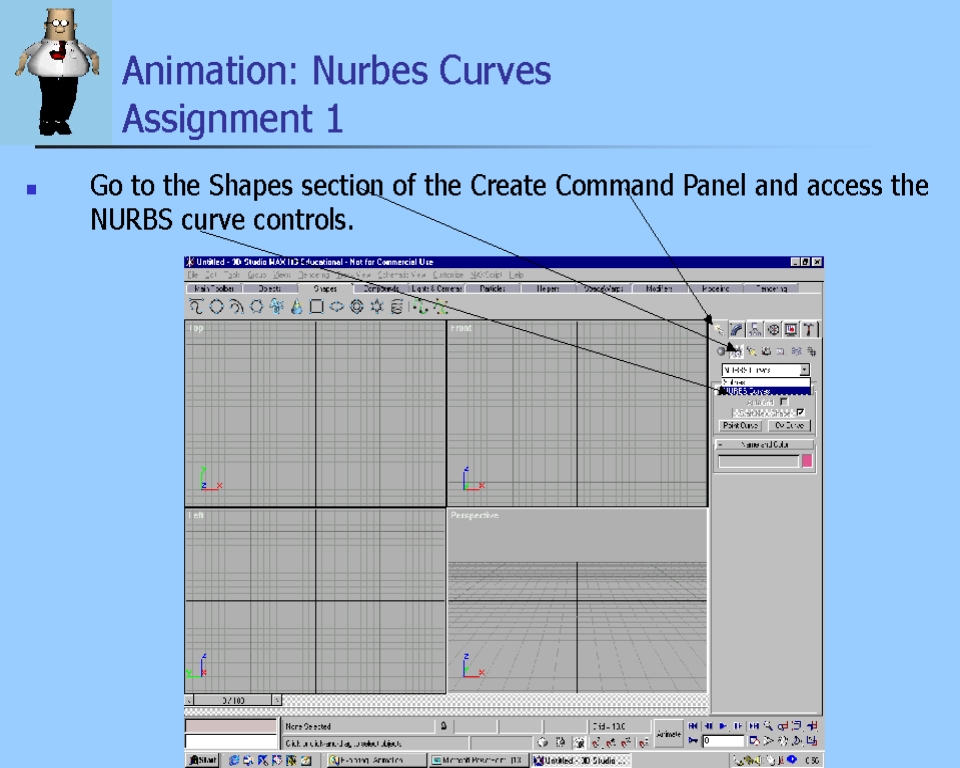The image size is (960, 768).
Task: Open the Hierarchy panel tab
Action: pyautogui.click(x=755, y=329)
